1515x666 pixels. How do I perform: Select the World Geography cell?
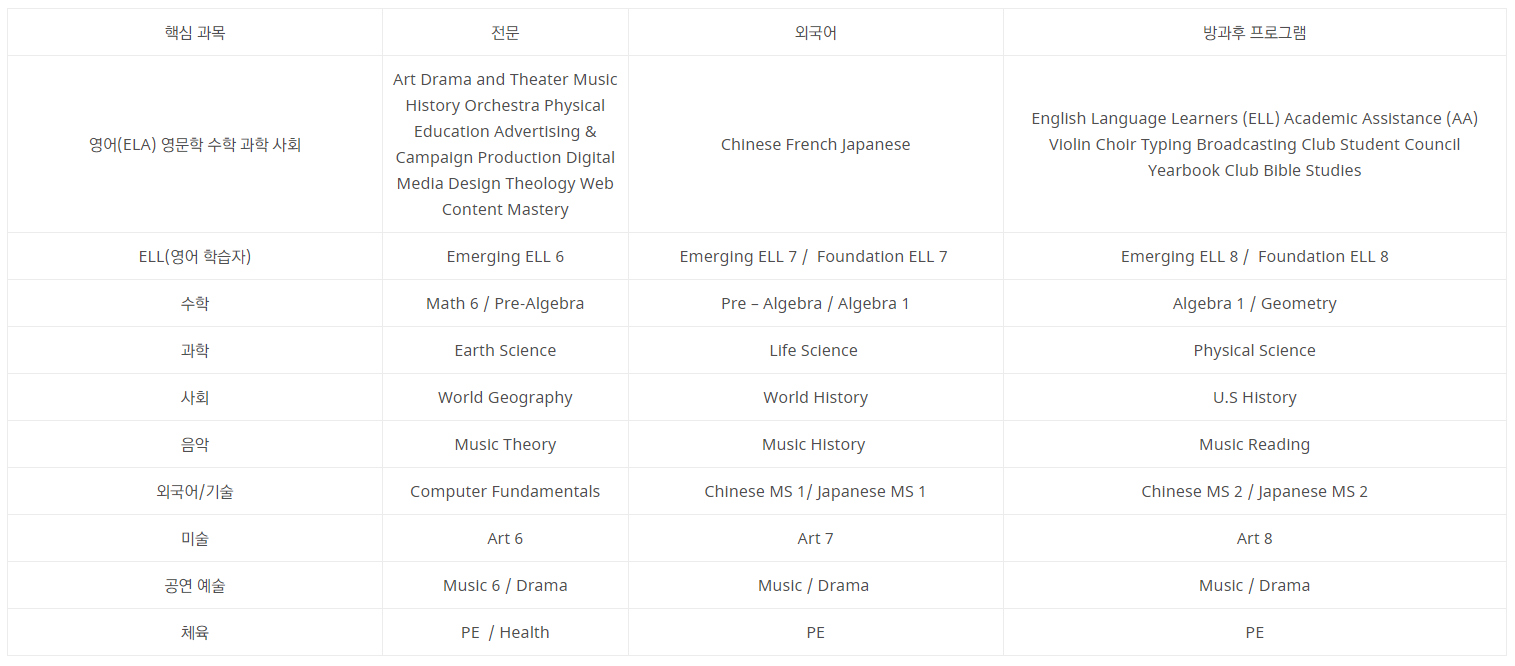[505, 397]
